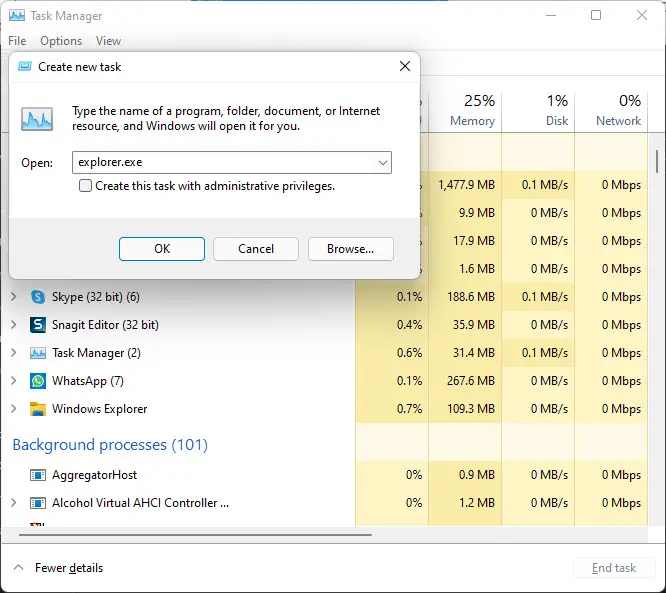Maximize the Task Manager window
Image resolution: width=666 pixels, height=593 pixels.
click(x=596, y=15)
